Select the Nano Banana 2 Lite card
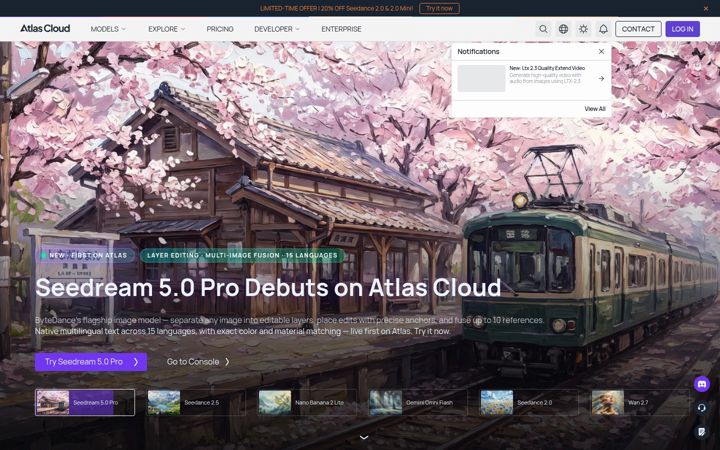This screenshot has height=450, width=720. [307, 402]
